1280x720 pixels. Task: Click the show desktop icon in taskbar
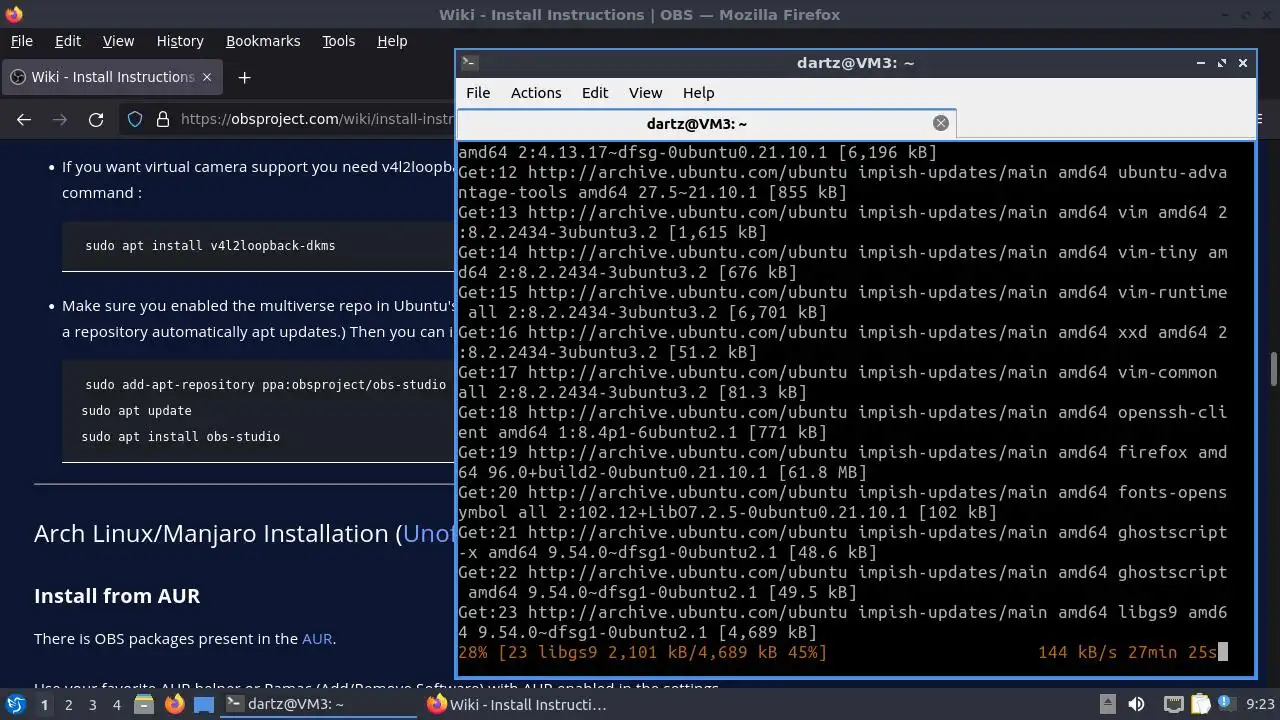click(x=204, y=704)
